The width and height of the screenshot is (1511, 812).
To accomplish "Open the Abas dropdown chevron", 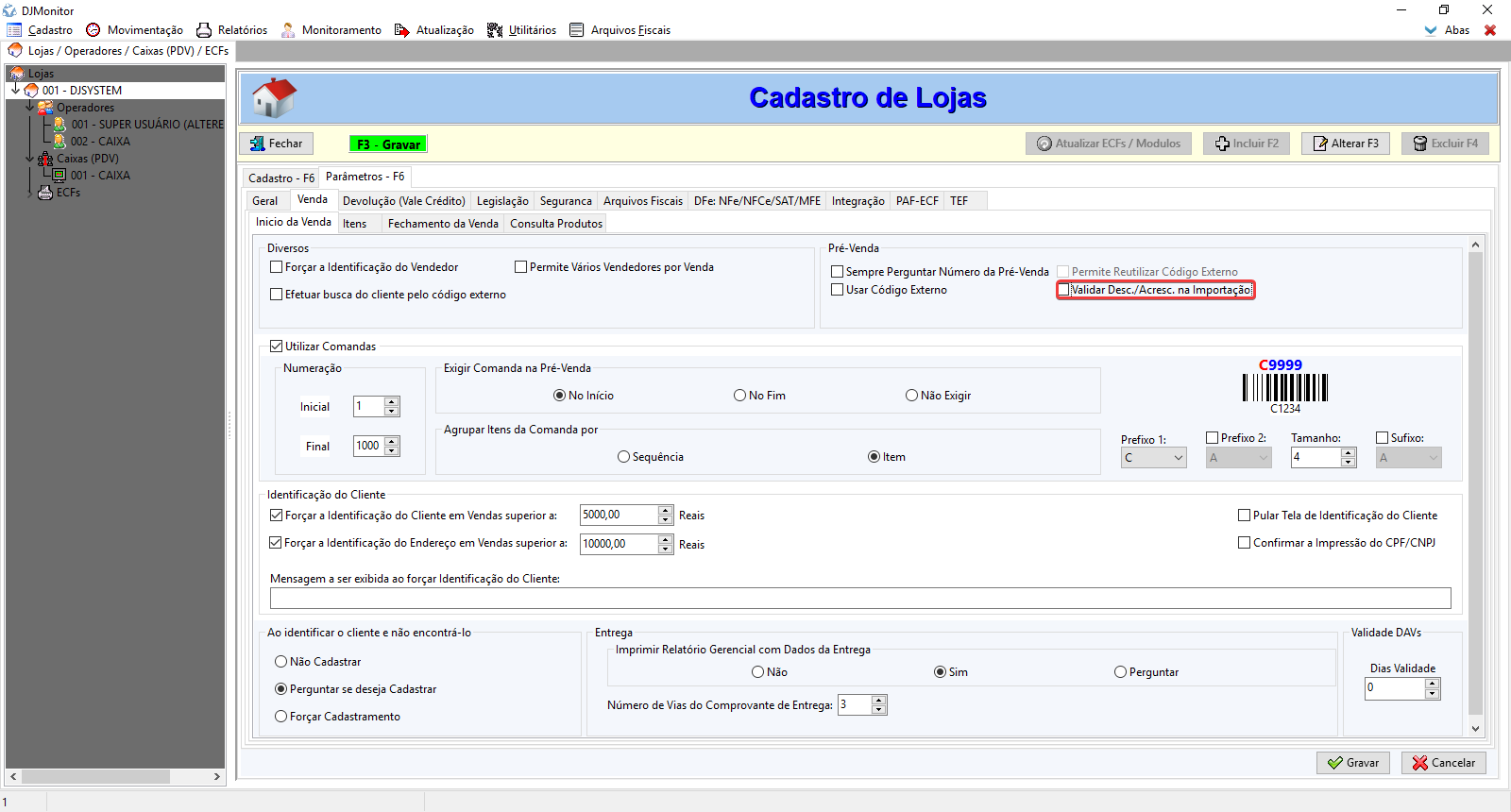I will point(1431,30).
